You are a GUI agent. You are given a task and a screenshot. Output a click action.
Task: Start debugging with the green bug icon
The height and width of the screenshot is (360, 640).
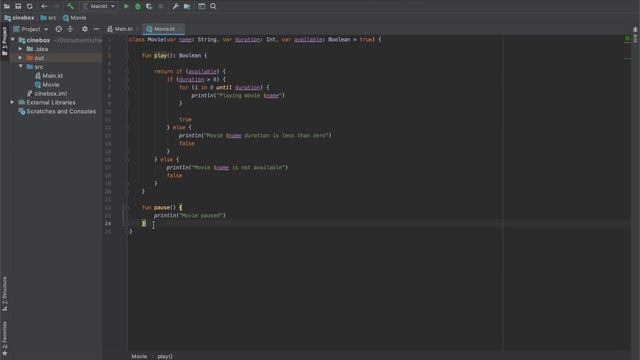coord(138,6)
